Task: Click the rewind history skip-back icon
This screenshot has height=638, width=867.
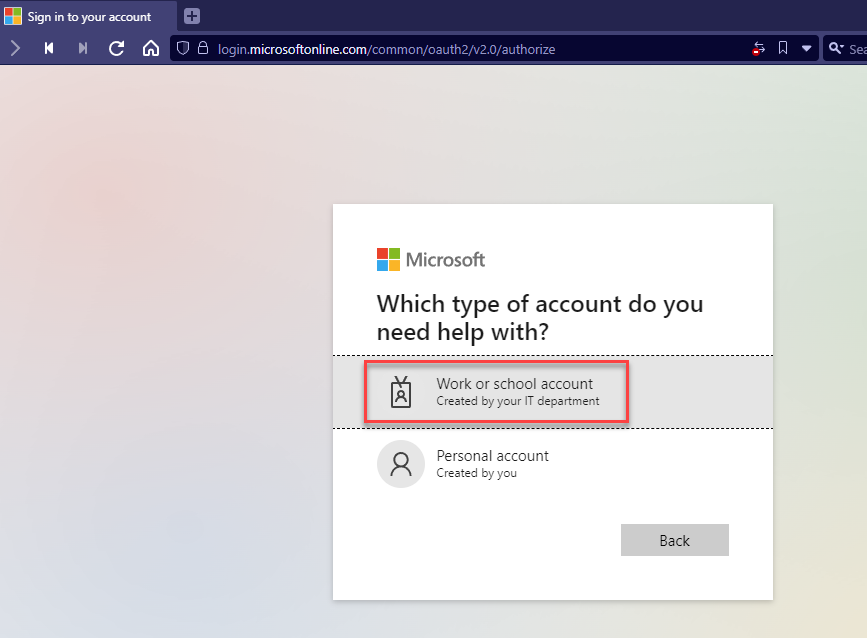Action: pos(49,49)
